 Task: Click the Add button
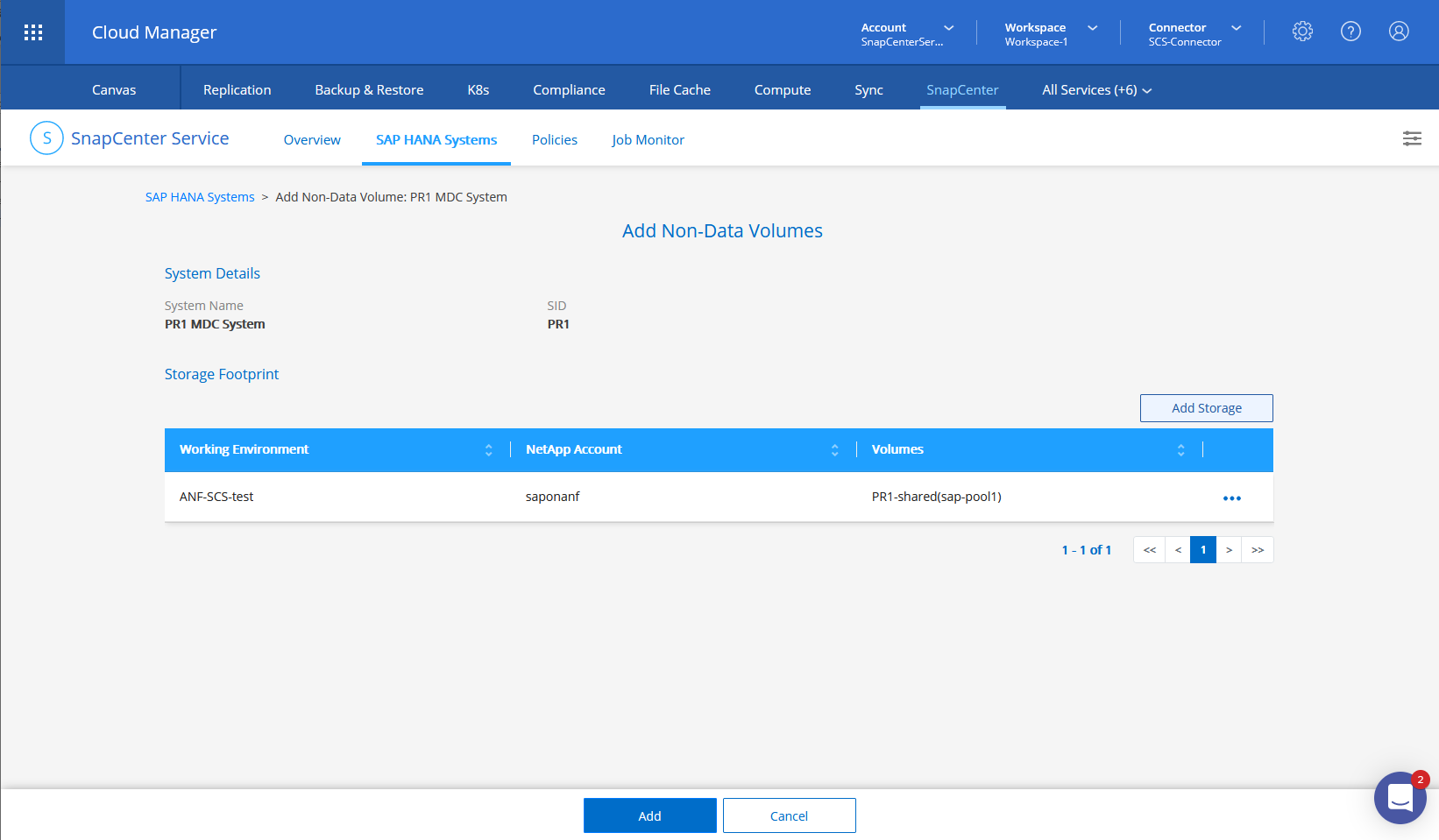point(650,815)
